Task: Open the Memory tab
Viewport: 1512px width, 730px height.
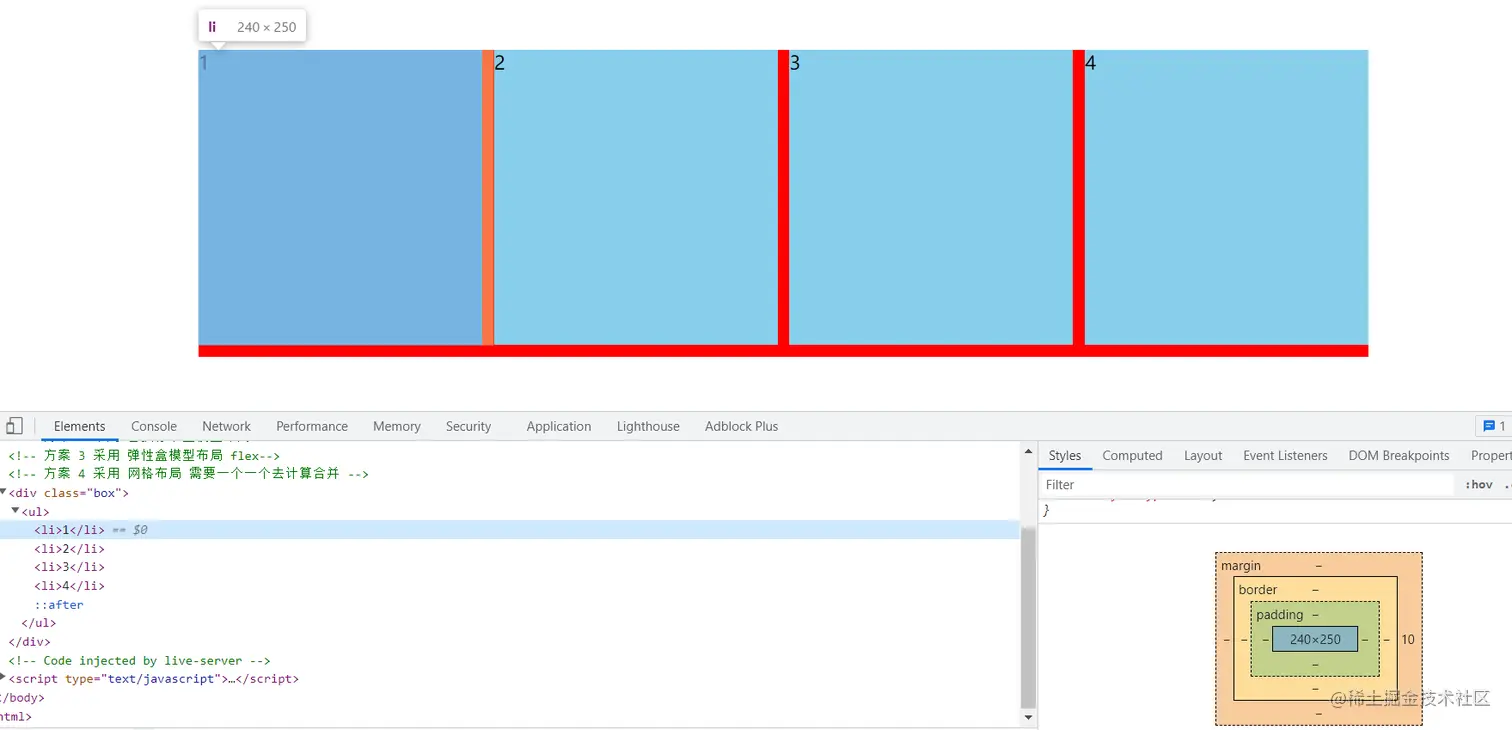Action: (x=397, y=426)
